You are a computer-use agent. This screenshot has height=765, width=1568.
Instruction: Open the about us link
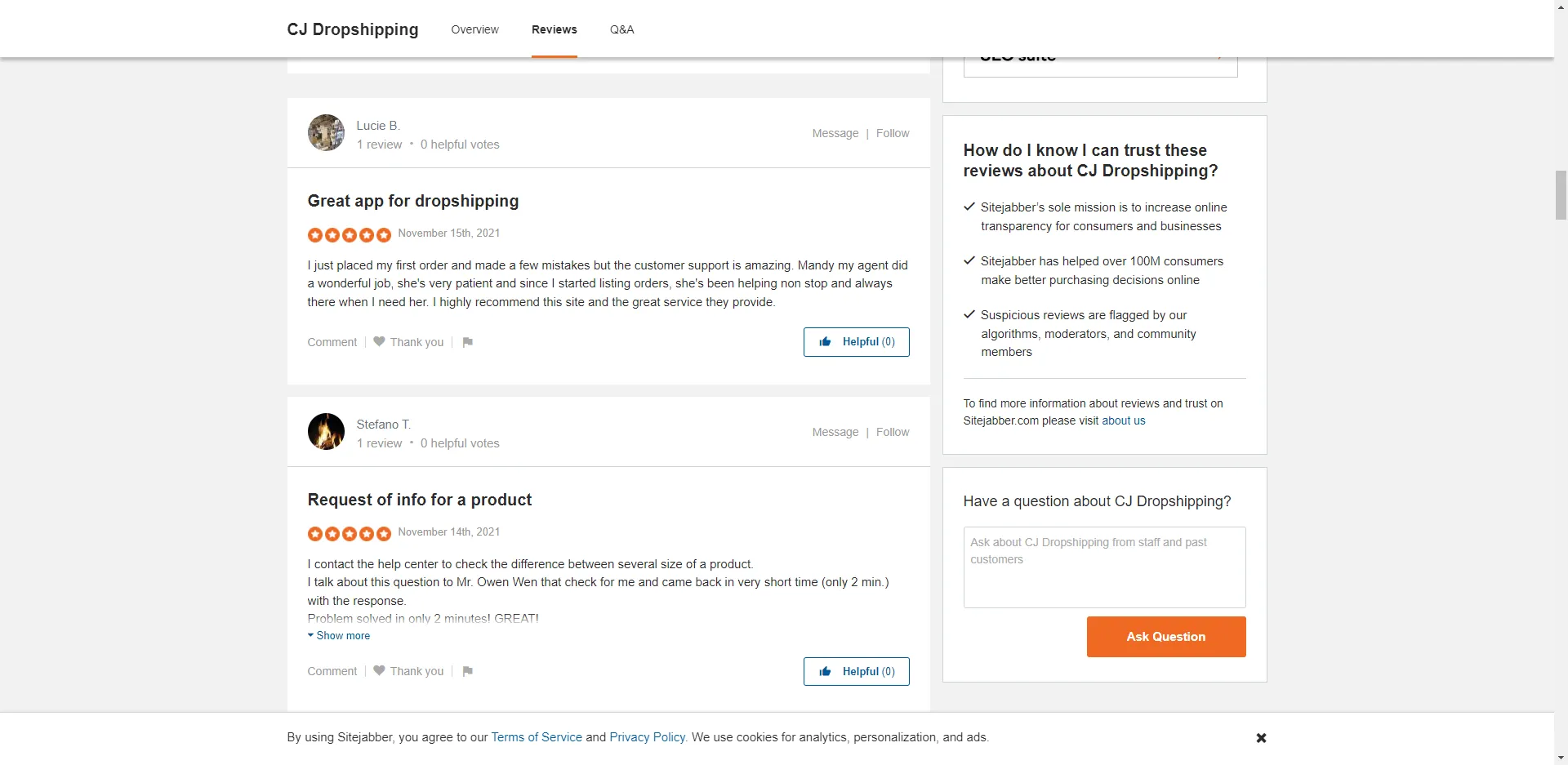[x=1123, y=421]
